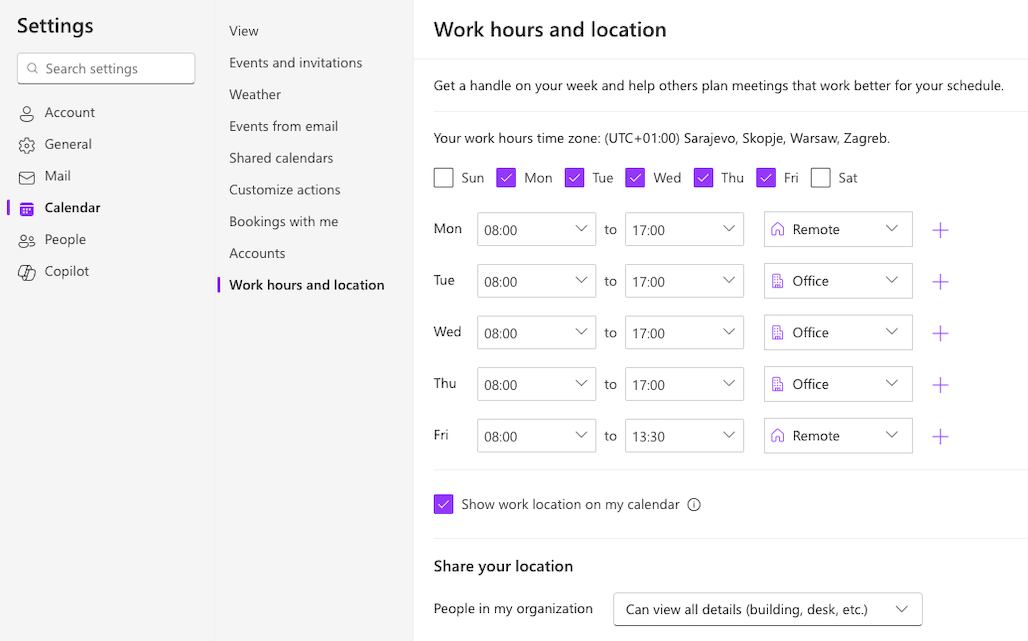
Task: Click the People icon in sidebar
Action: [x=26, y=241]
